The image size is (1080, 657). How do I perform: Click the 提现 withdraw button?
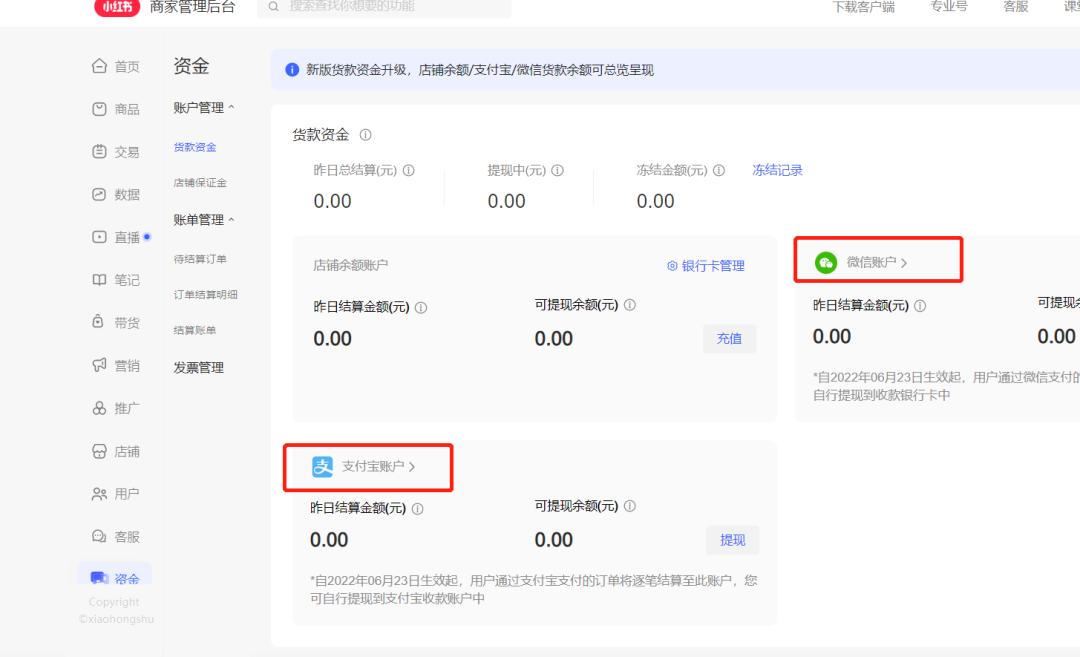click(732, 540)
